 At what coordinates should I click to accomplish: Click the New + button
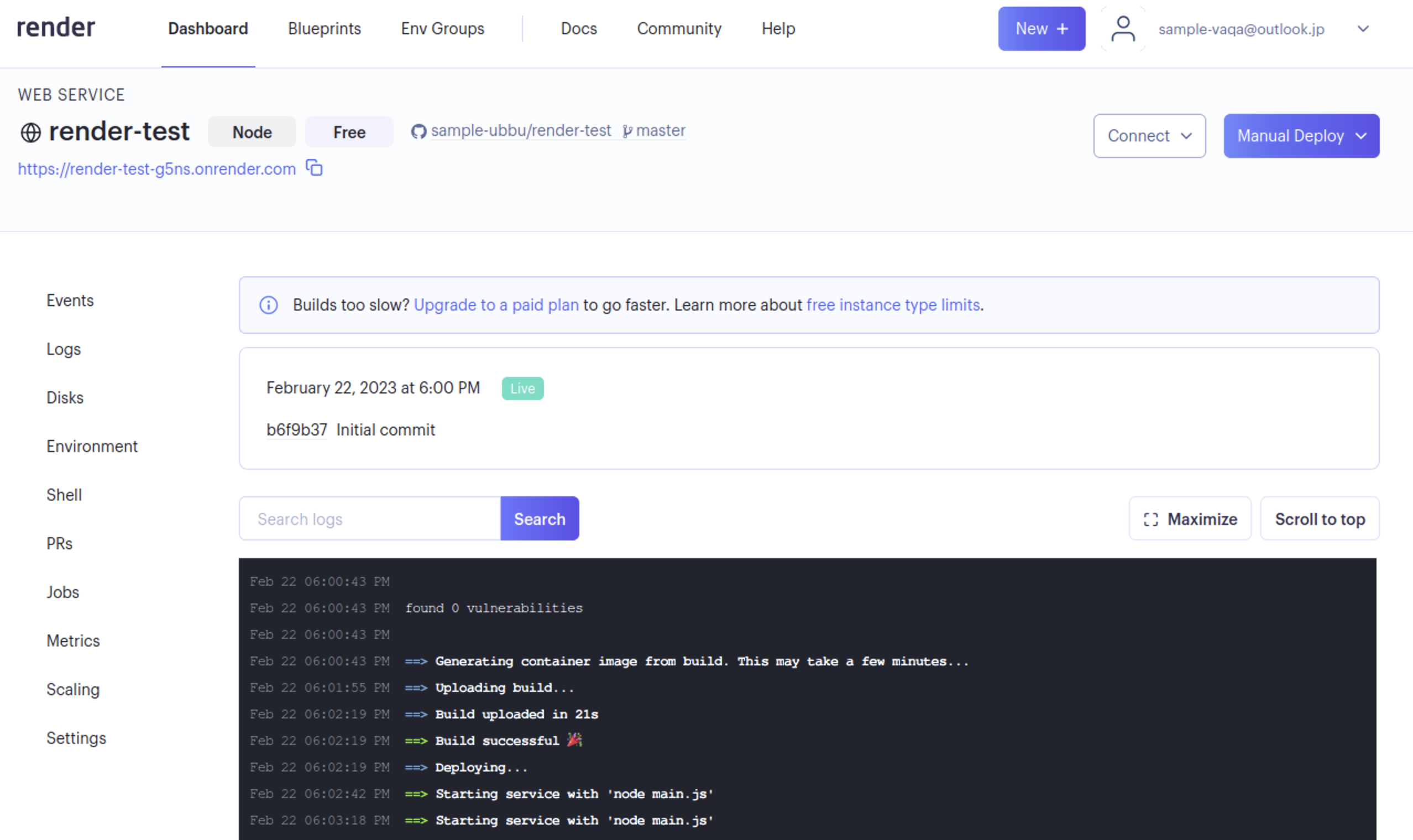(x=1040, y=29)
